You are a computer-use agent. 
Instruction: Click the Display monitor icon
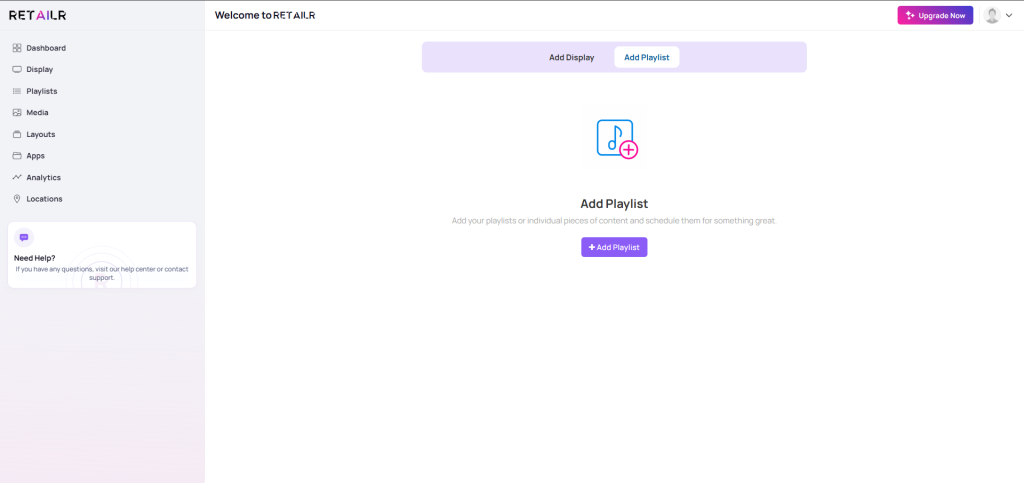pyautogui.click(x=17, y=69)
